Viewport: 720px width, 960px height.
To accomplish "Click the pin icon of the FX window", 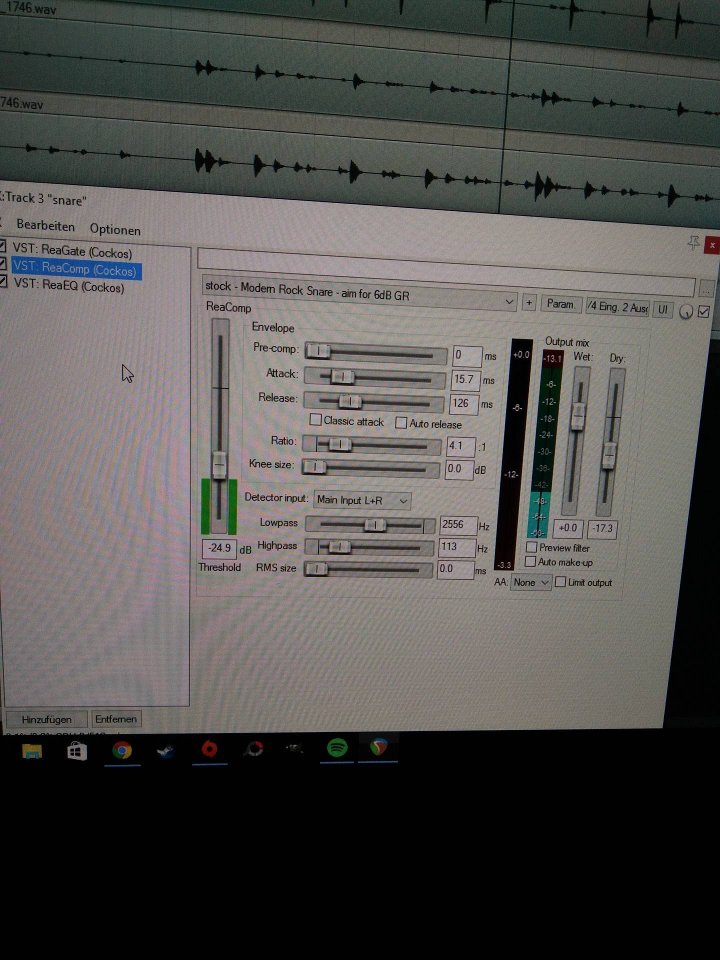I will coord(692,243).
